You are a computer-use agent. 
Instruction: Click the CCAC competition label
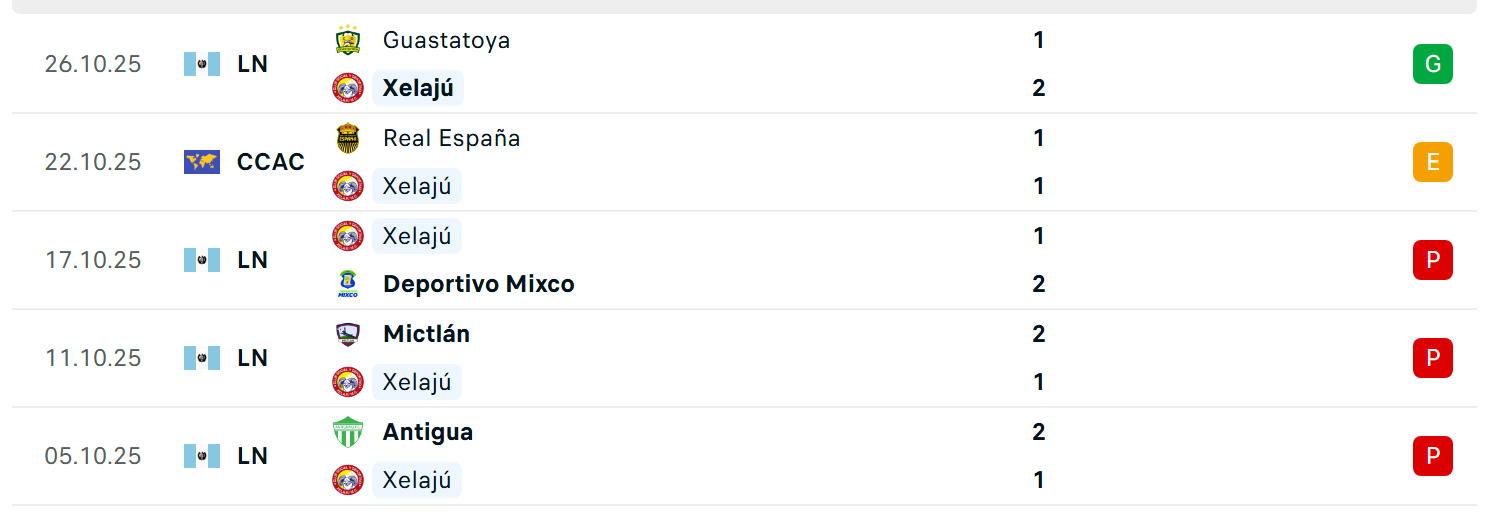270,162
